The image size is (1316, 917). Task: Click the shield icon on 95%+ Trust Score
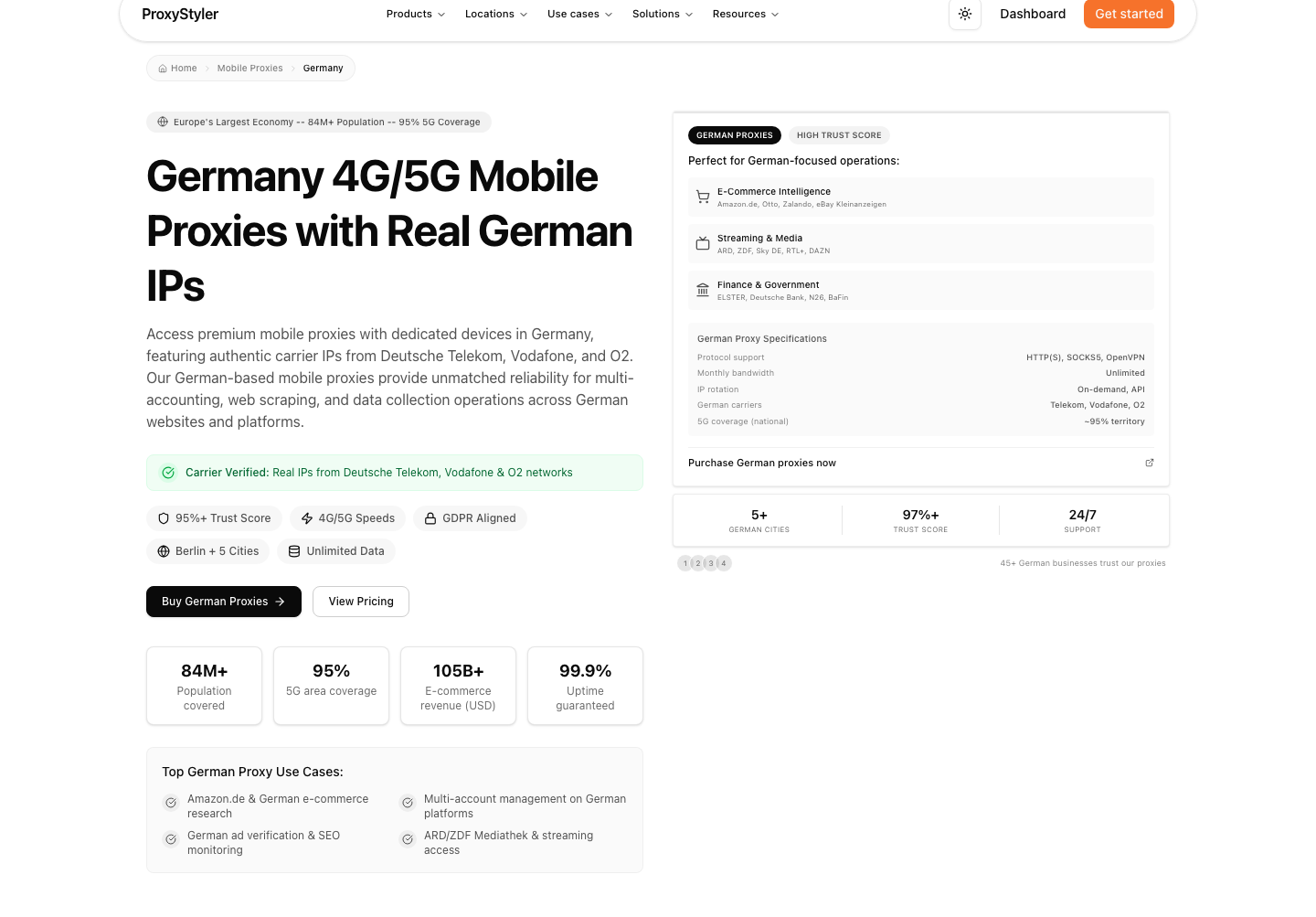pos(164,518)
